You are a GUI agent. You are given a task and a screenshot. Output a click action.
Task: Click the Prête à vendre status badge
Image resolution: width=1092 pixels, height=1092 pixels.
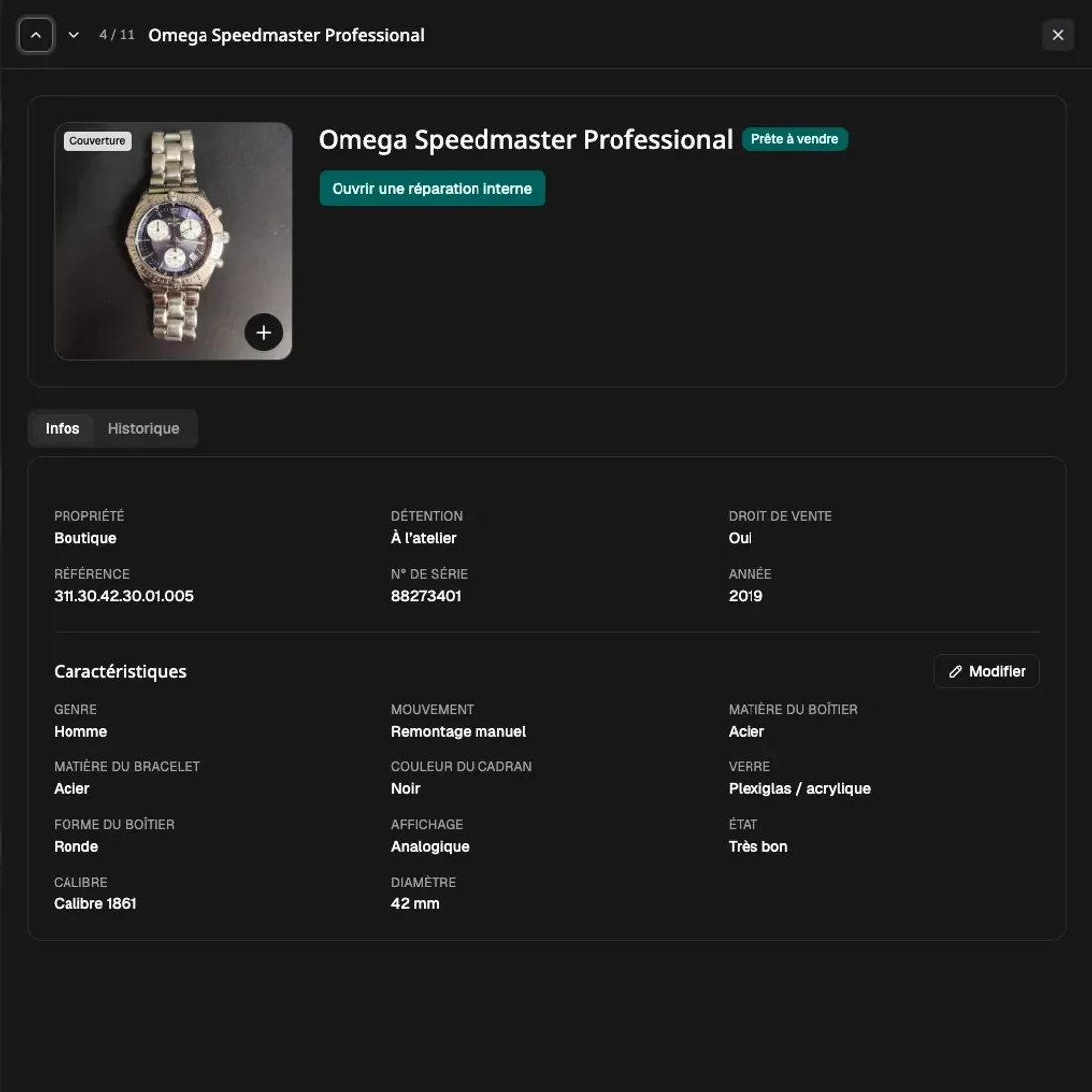tap(794, 139)
